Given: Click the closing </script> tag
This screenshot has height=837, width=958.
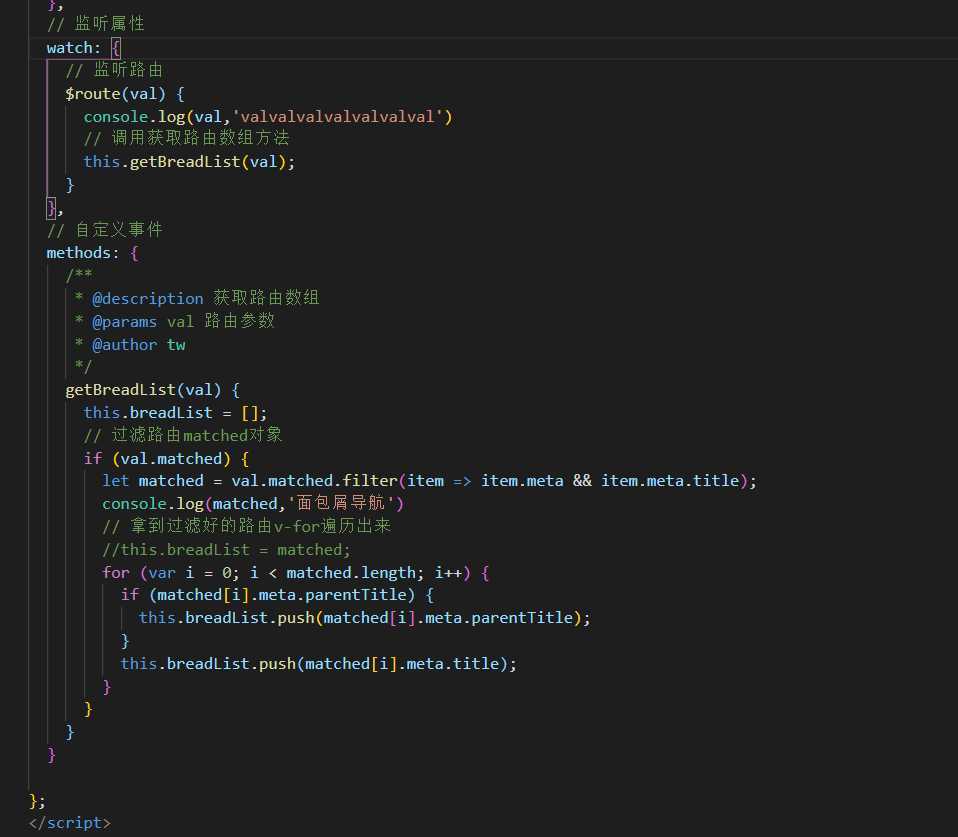Looking at the screenshot, I should pyautogui.click(x=70, y=823).
